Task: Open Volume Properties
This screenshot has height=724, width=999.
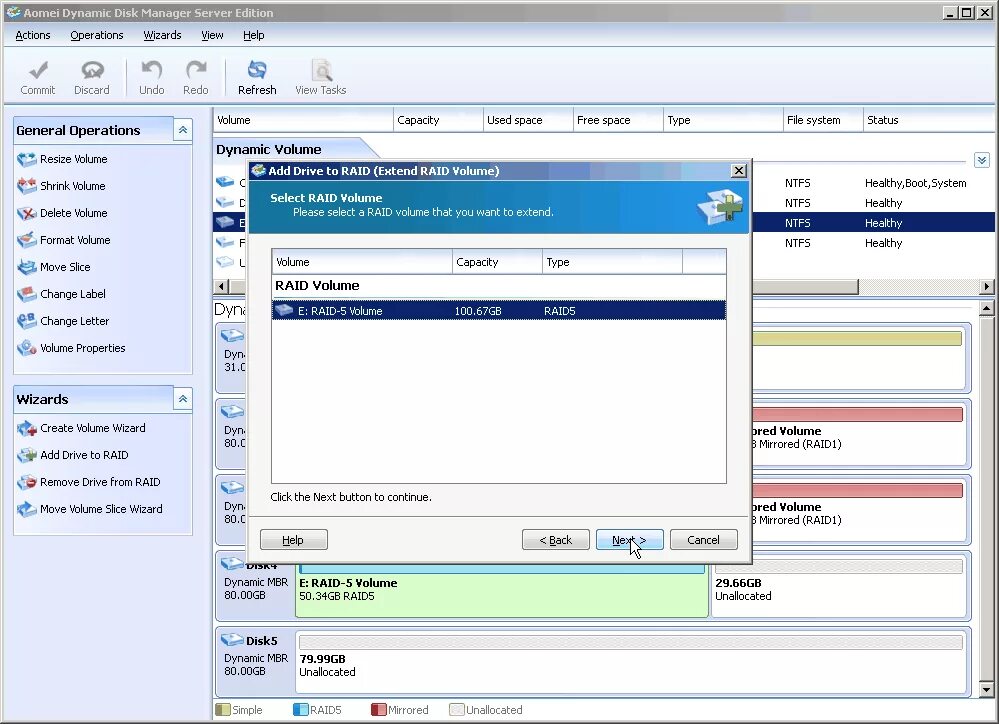Action: (x=71, y=348)
